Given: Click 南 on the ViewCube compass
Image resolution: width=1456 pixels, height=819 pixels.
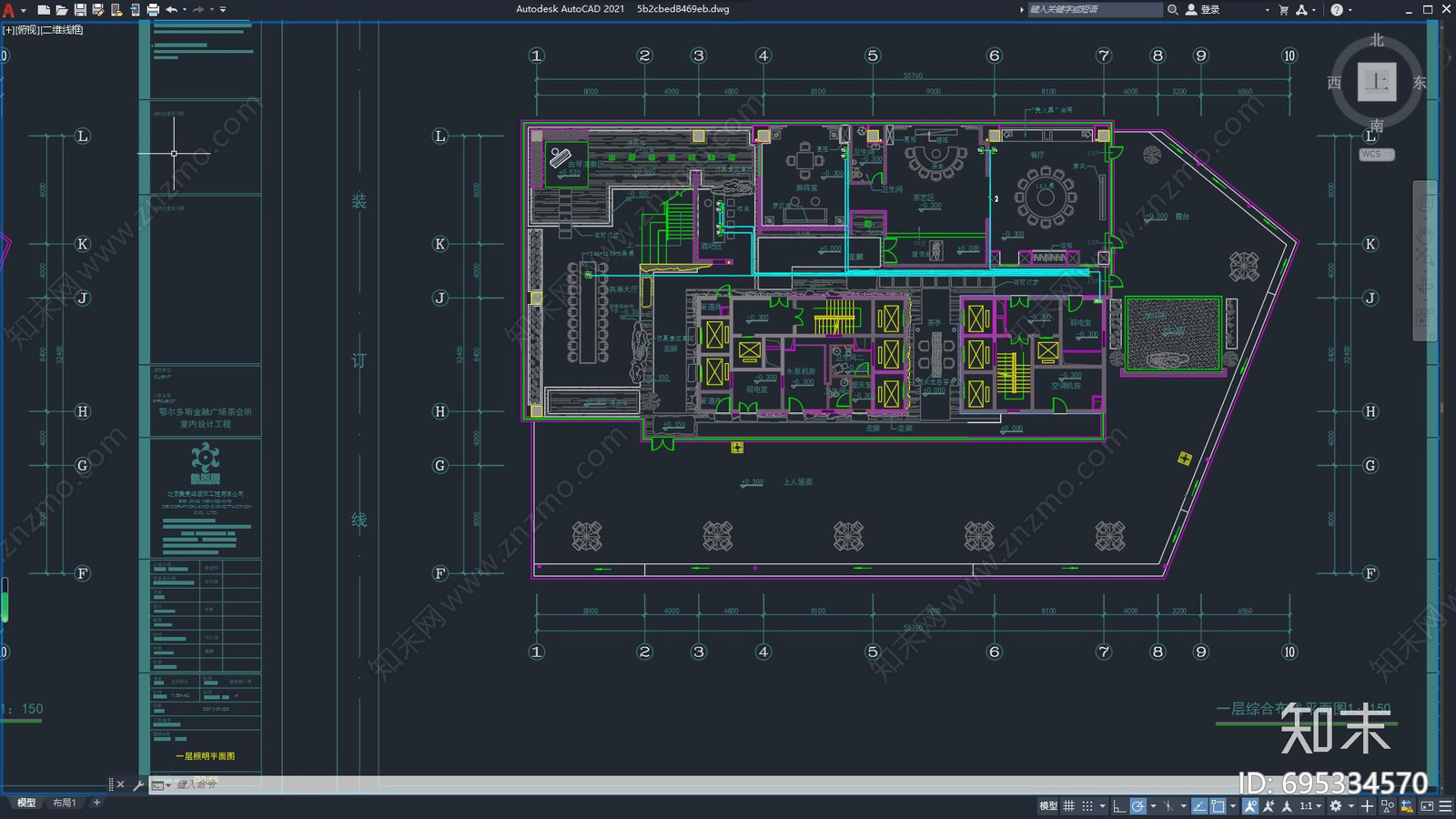Looking at the screenshot, I should [1377, 126].
